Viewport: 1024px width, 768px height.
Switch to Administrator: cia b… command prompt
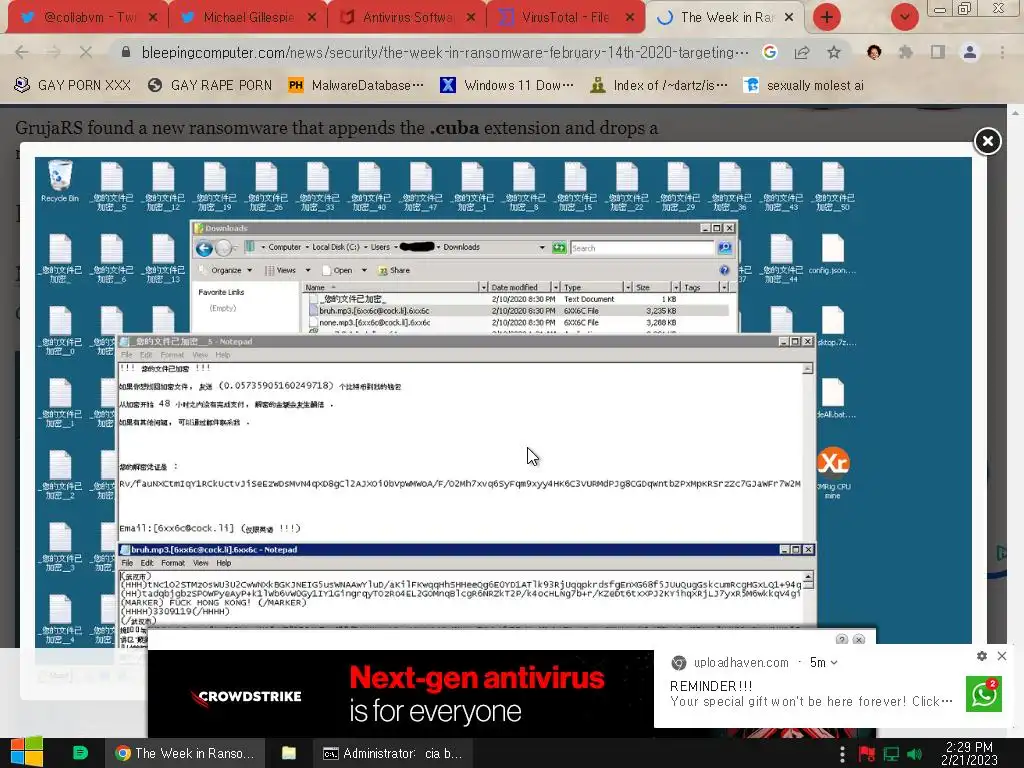[392, 753]
